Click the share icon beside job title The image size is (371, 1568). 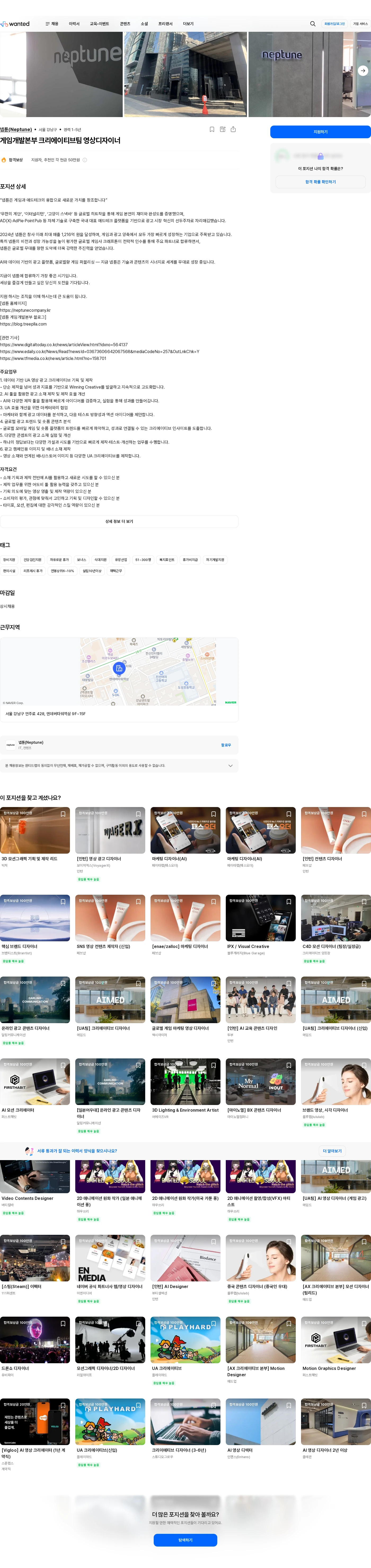coord(233,129)
